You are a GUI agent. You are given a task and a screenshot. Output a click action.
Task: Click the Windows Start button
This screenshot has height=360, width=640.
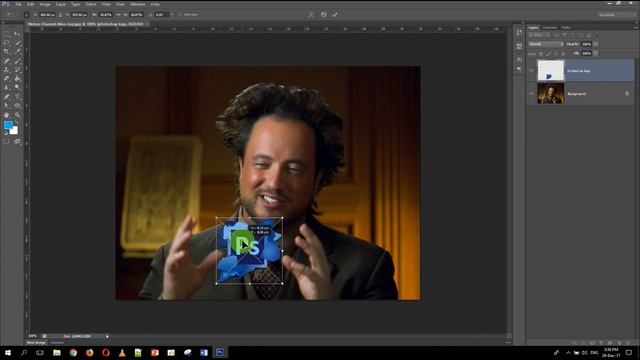pyautogui.click(x=8, y=352)
